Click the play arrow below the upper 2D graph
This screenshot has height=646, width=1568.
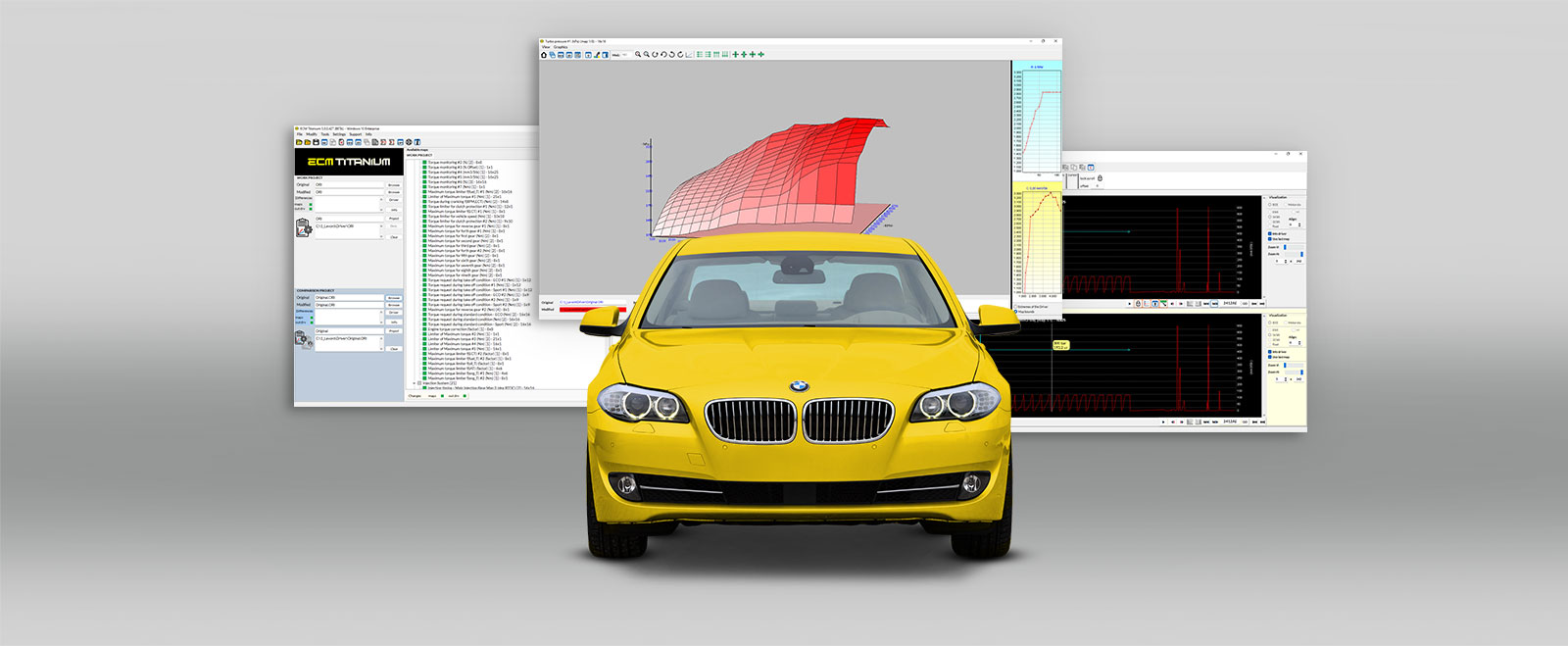click(x=1129, y=304)
